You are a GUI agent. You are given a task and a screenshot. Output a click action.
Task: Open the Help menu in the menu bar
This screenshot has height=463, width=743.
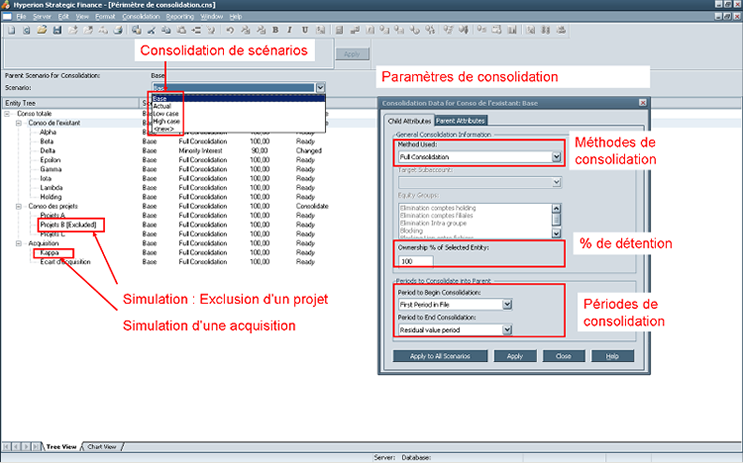coord(236,17)
